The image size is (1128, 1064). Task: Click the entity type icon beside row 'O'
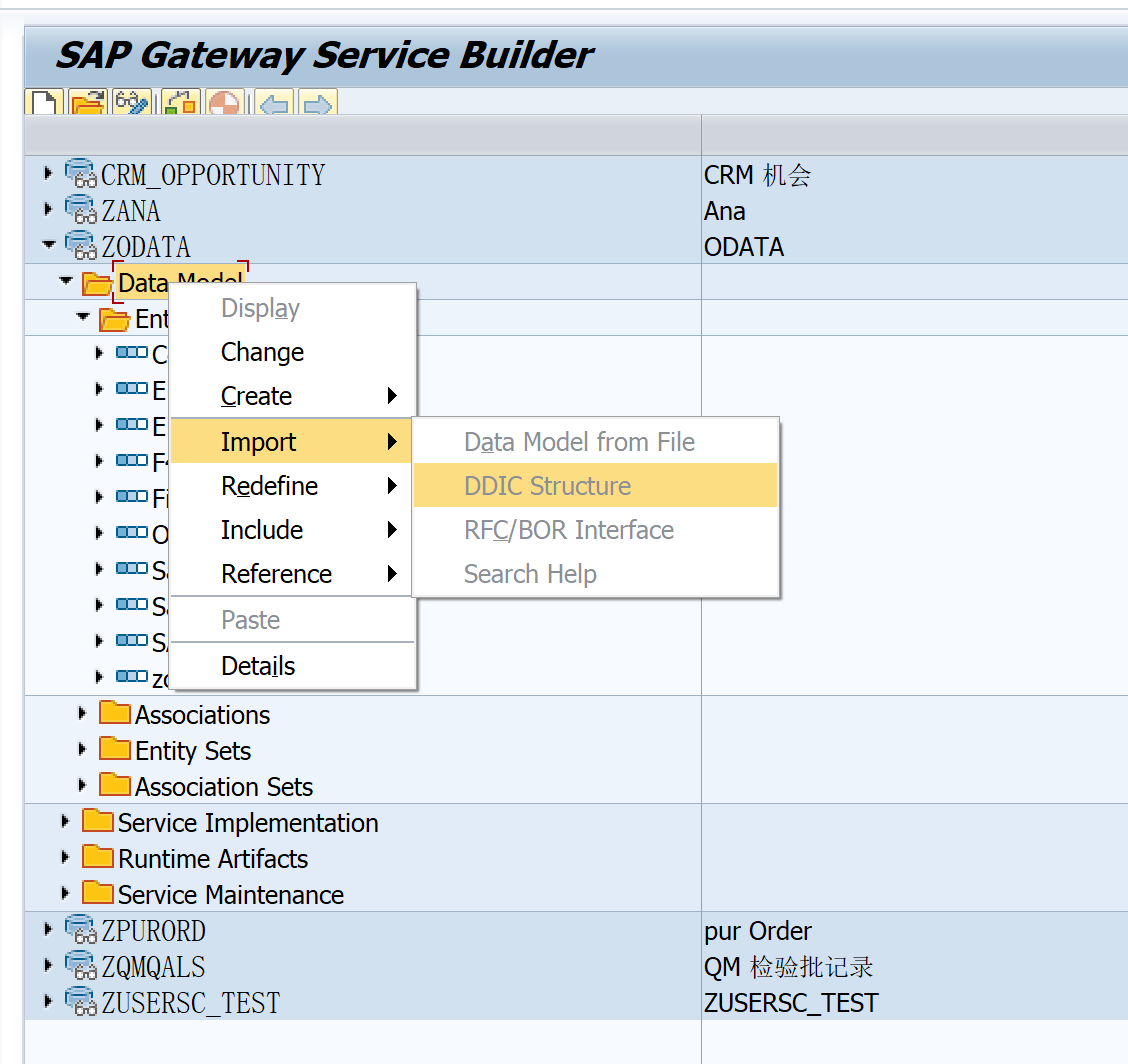(x=132, y=532)
